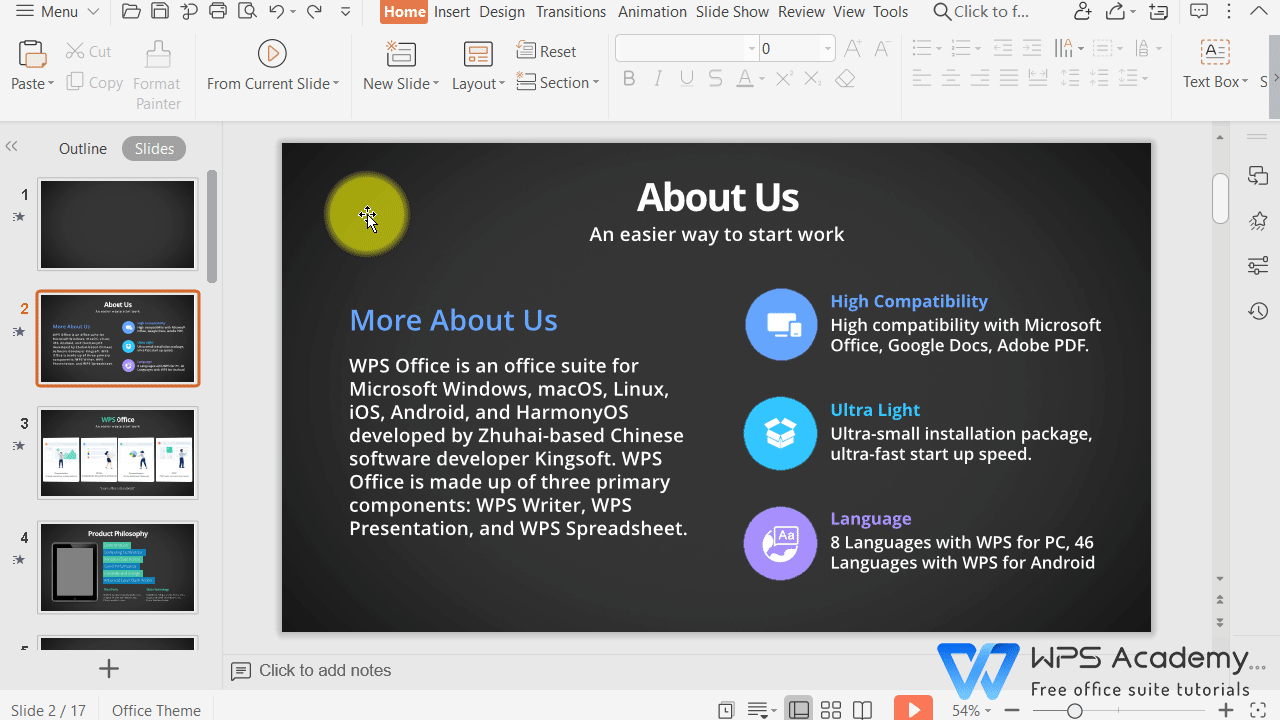This screenshot has width=1280, height=720.
Task: Click the New Slide icon
Action: [401, 54]
